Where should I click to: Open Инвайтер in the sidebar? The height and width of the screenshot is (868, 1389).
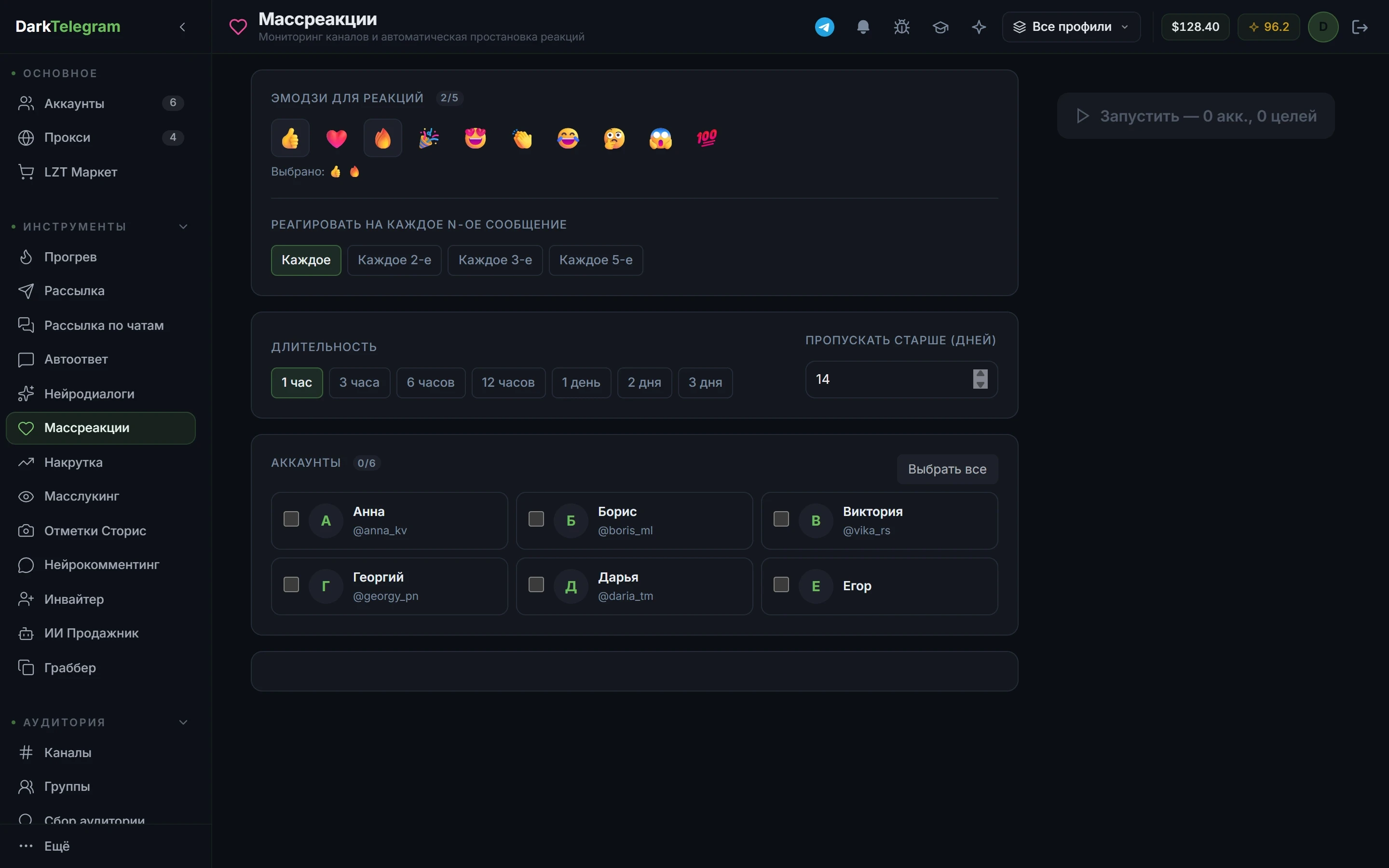100,599
